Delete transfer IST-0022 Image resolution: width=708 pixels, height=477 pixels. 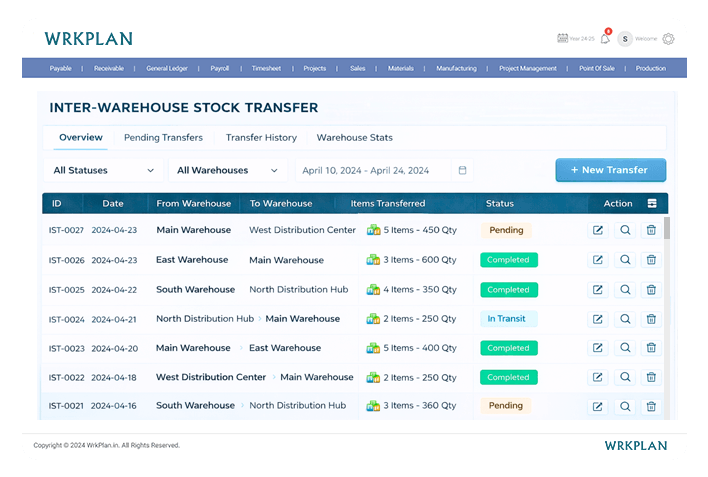(651, 377)
